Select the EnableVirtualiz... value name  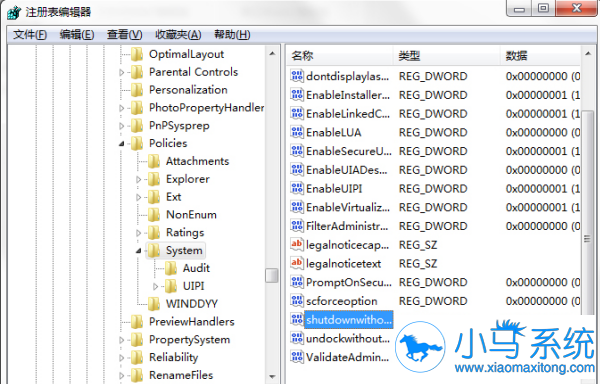(348, 207)
